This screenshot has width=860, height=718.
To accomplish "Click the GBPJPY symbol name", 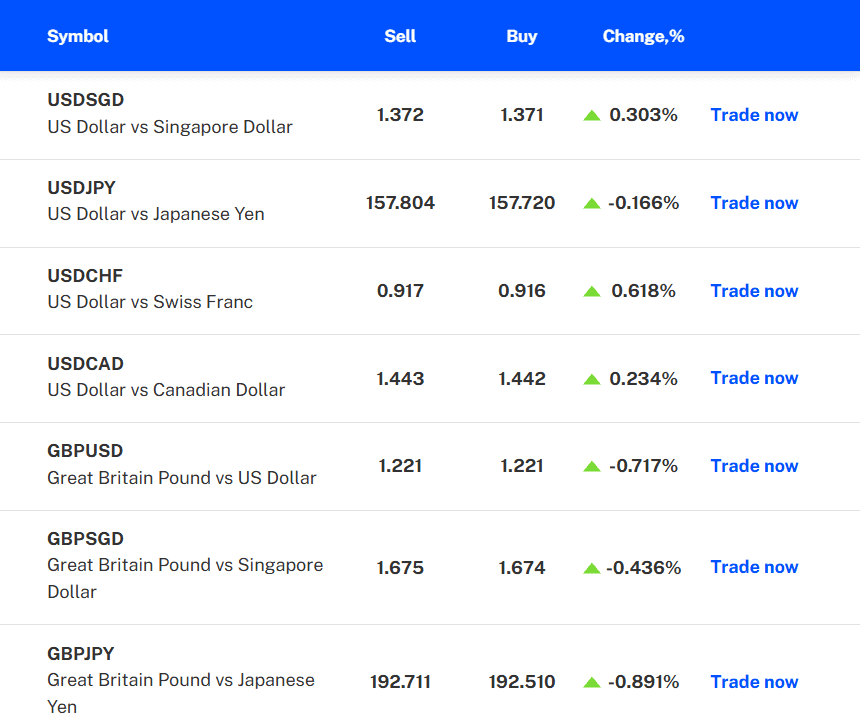I will [80, 654].
